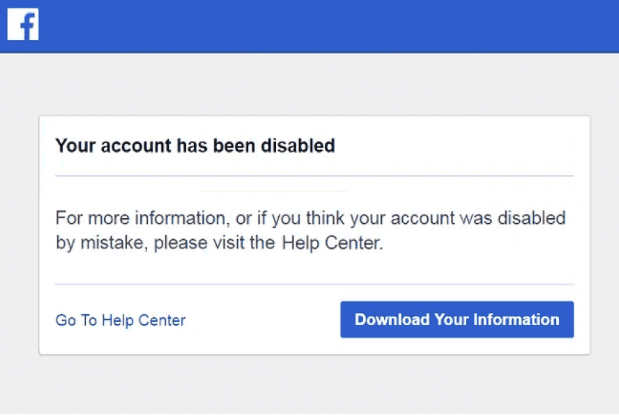Viewport: 619px width, 417px height.
Task: Click the "Your account has been disabled" heading
Action: click(x=194, y=146)
